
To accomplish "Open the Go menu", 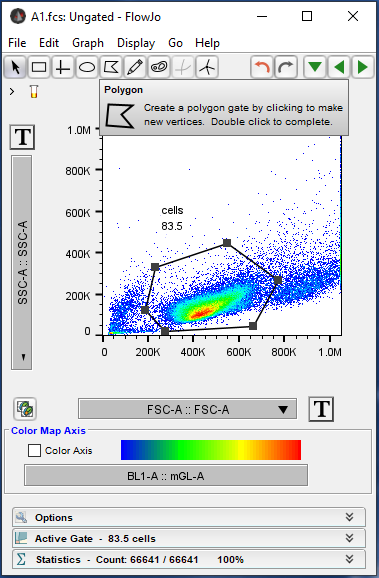I will pyautogui.click(x=175, y=43).
